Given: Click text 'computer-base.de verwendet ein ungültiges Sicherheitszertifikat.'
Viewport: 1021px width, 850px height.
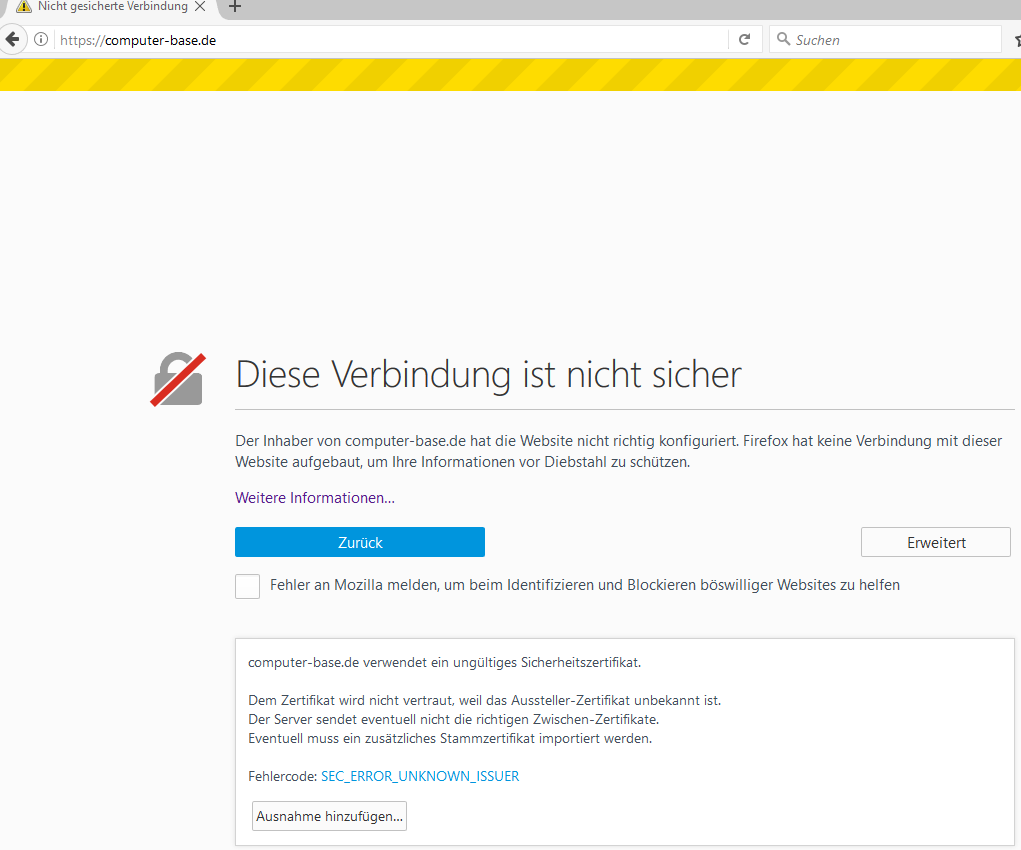Looking at the screenshot, I should (444, 662).
